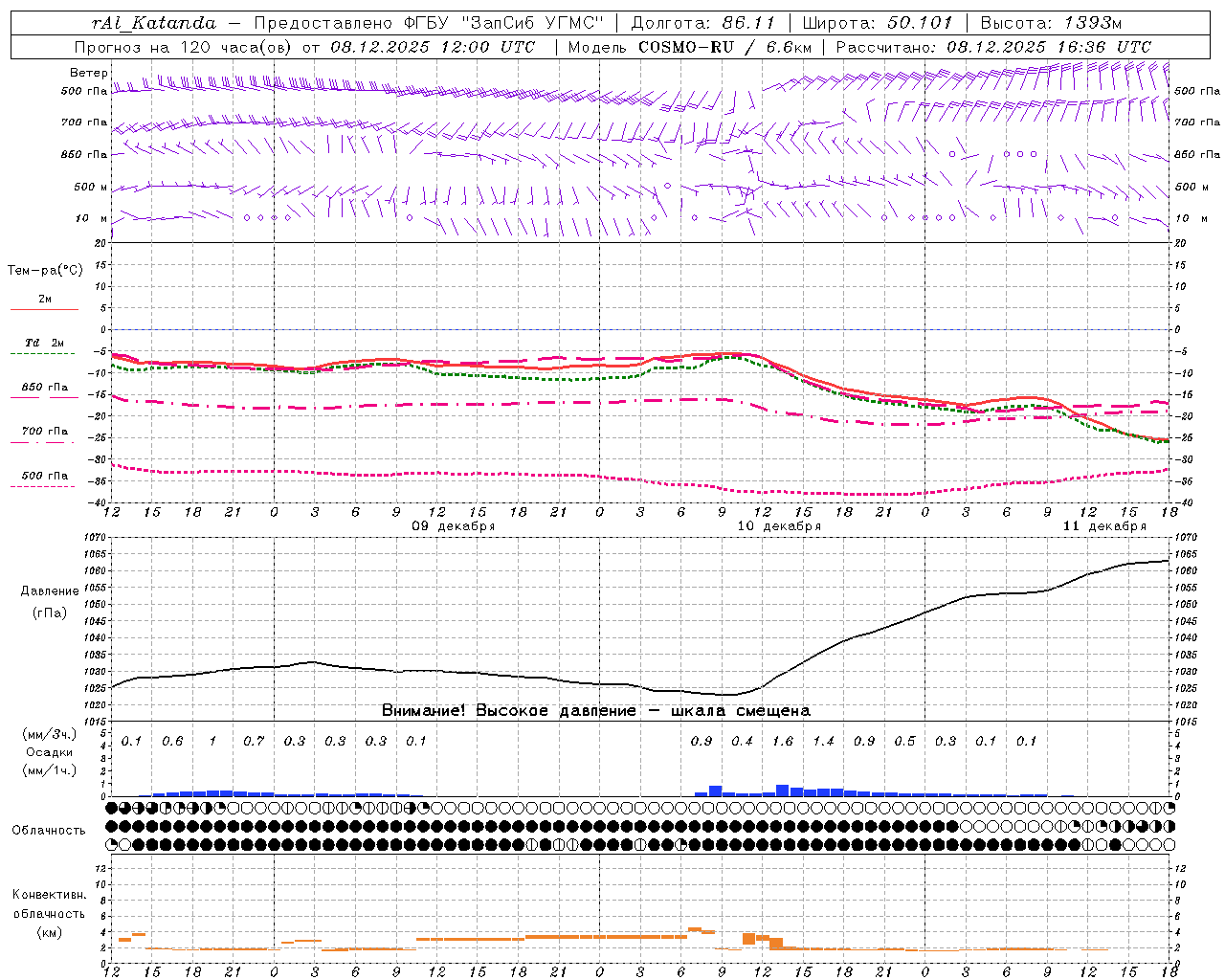Screen dimensions: 1225x980
Task: Click the station name rAl_Katanda
Action: 154,23
